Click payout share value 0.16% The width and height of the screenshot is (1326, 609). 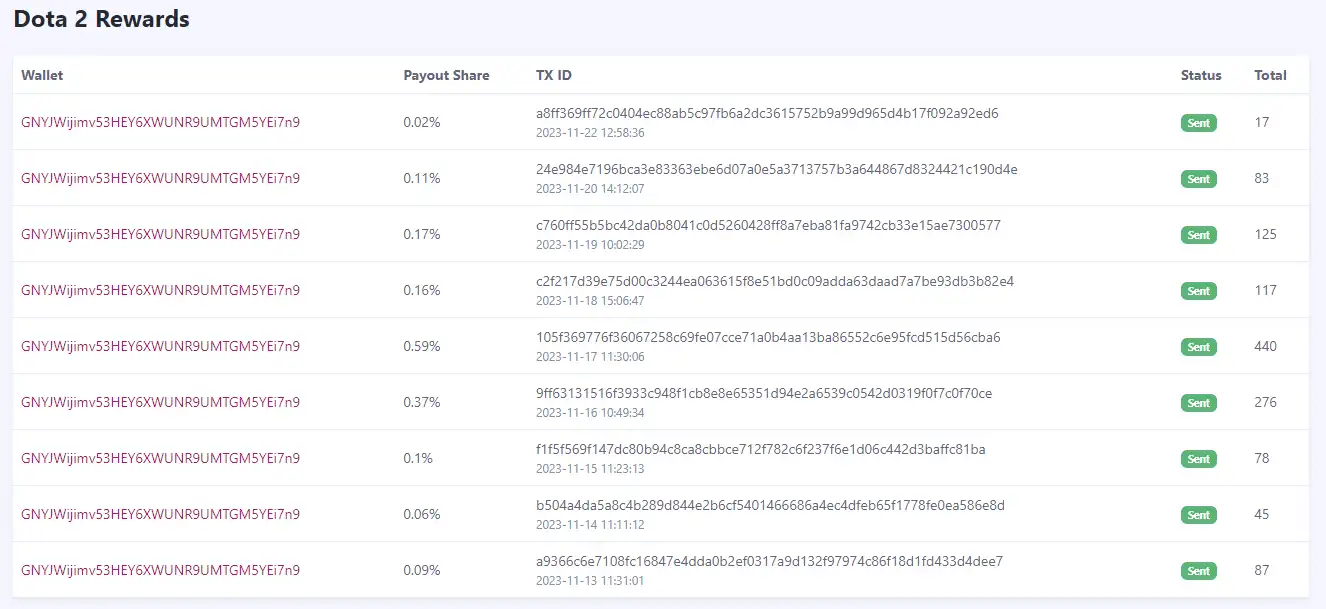pyautogui.click(x=422, y=290)
